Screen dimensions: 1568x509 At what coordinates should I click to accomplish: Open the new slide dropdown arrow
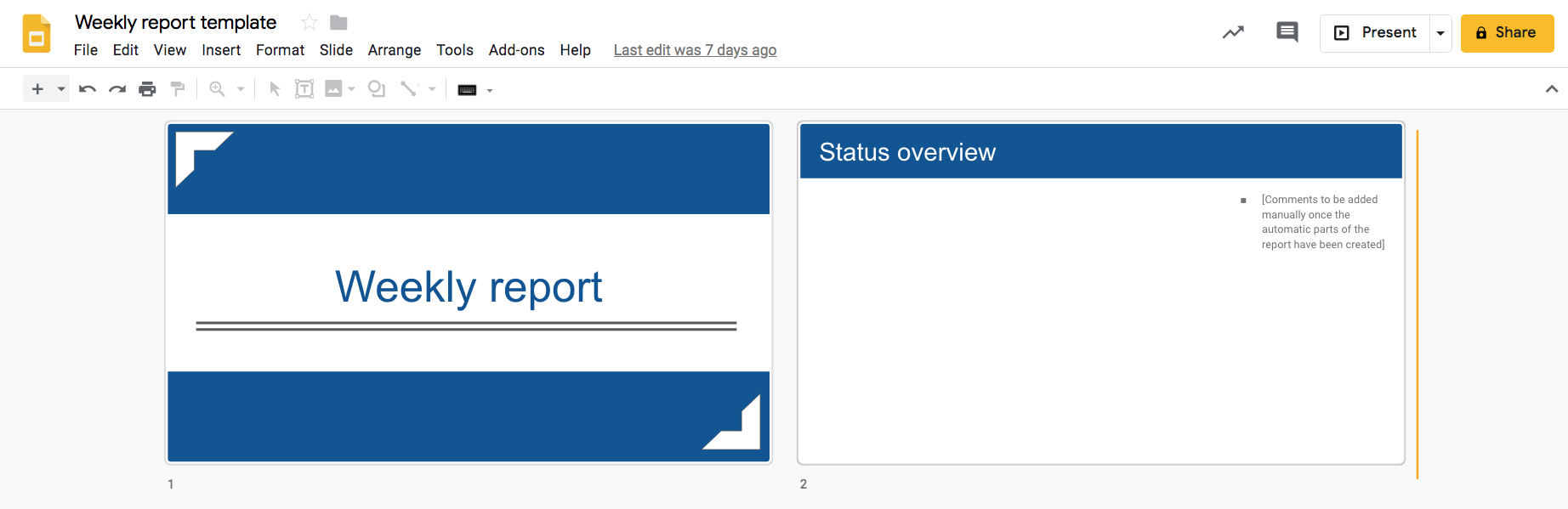tap(60, 88)
